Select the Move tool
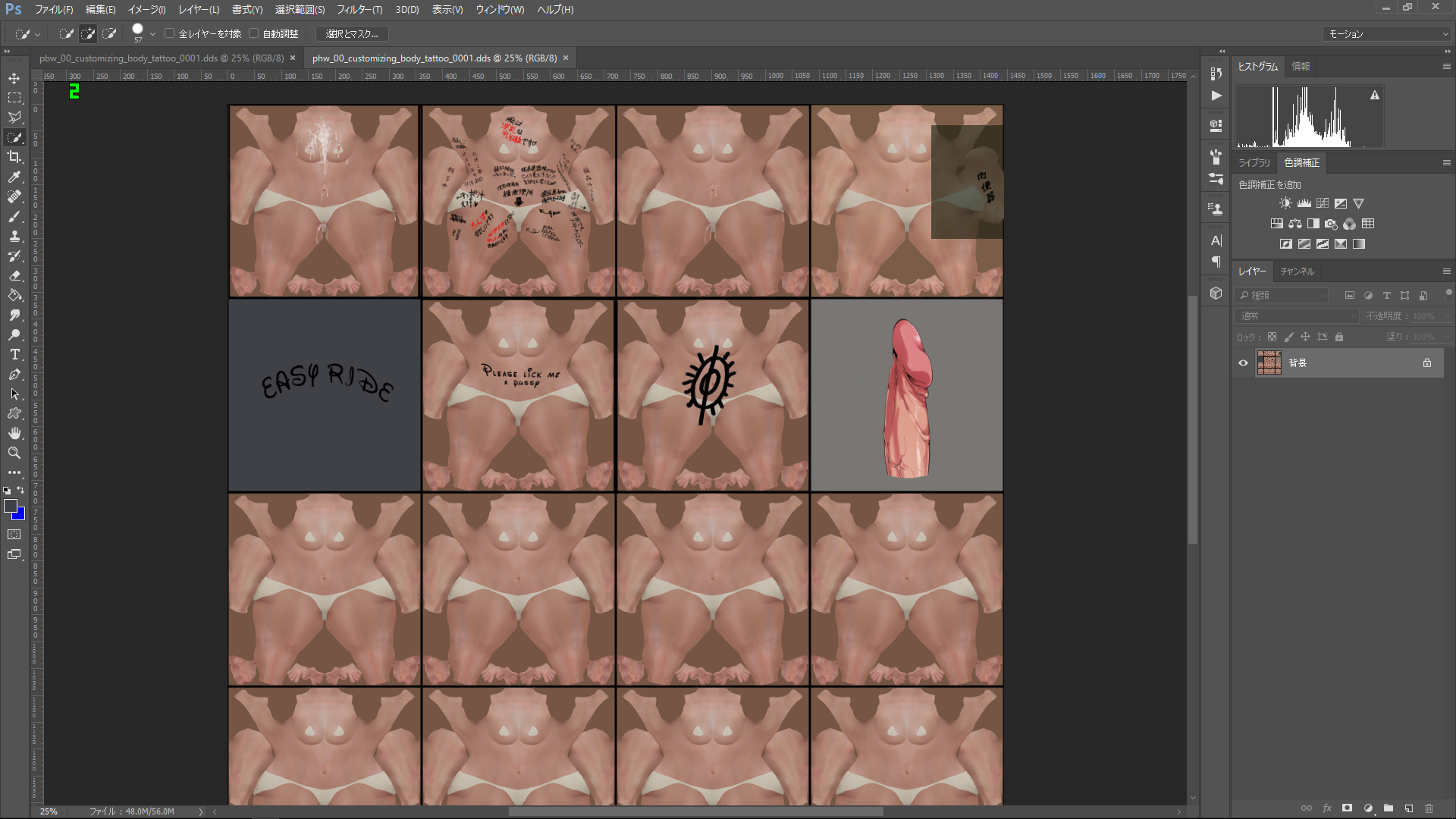Screen dimensions: 1456x819 (x=14, y=78)
